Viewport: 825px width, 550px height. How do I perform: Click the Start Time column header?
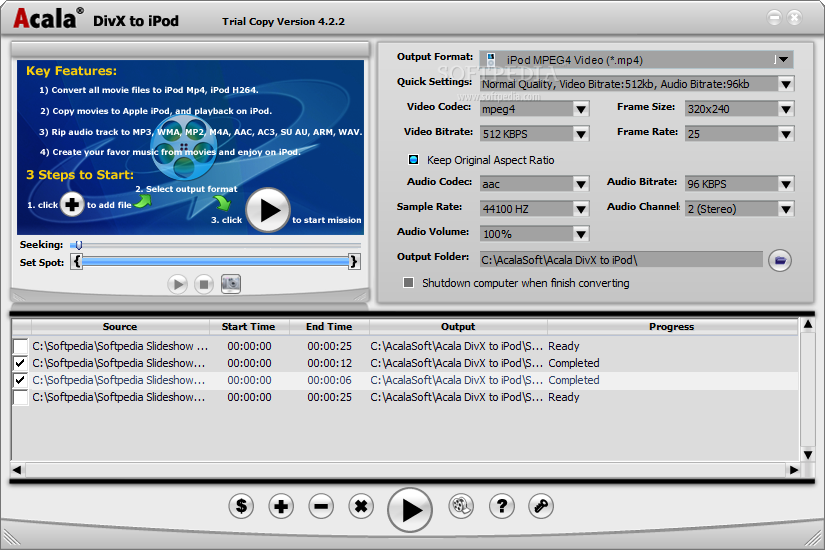[x=248, y=327]
